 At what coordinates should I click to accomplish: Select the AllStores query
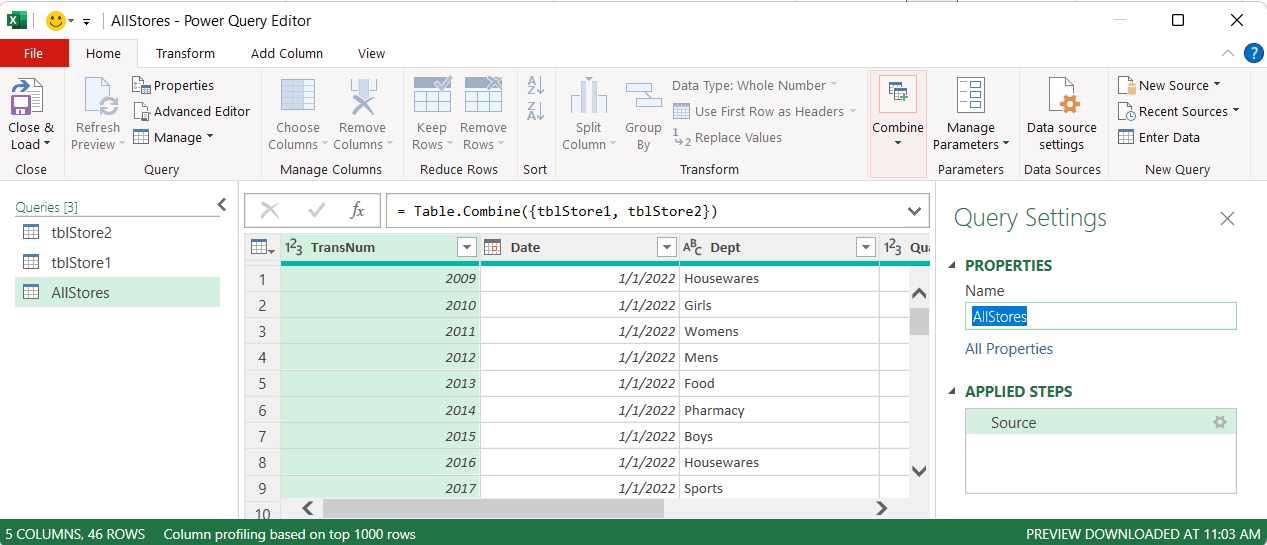tap(117, 292)
